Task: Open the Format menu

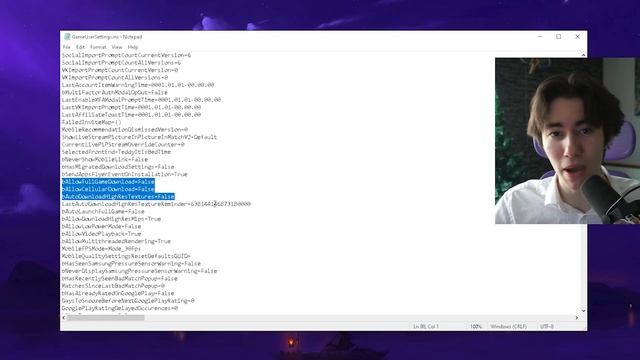Action: pos(98,47)
